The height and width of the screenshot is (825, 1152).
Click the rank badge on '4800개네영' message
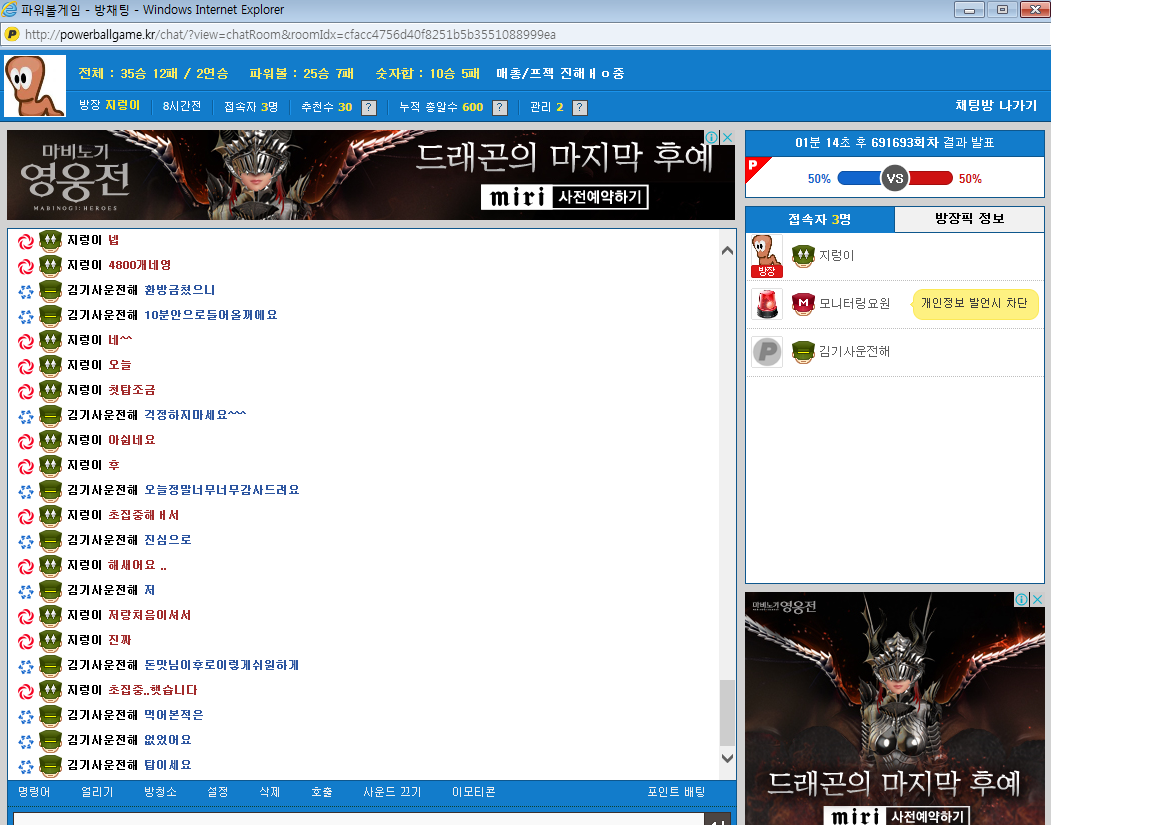[50, 265]
